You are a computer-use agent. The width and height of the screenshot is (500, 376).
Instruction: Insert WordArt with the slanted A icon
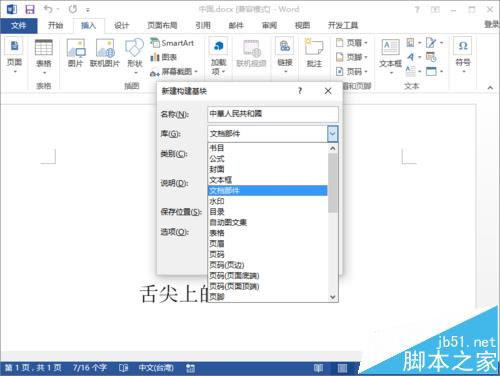414,57
